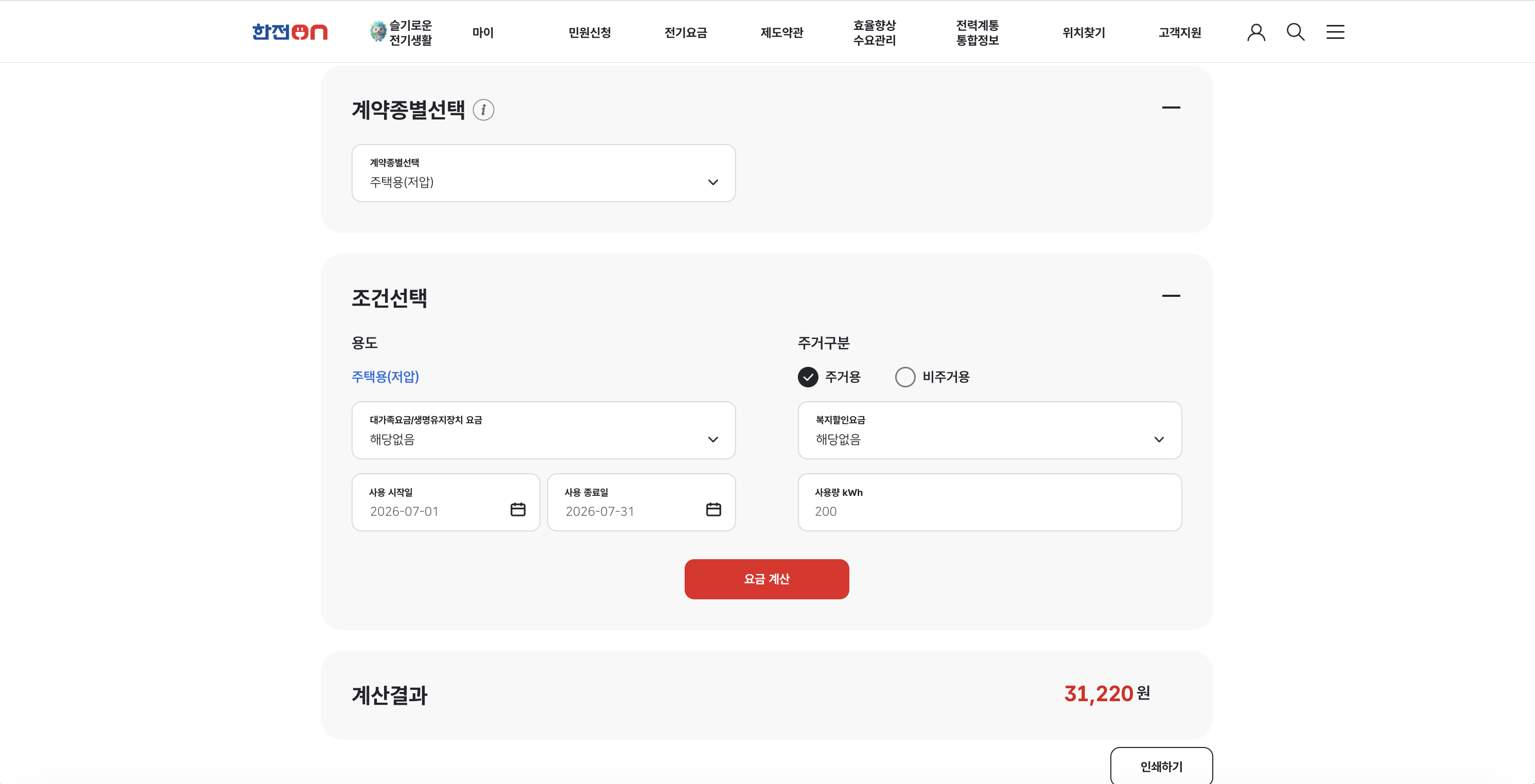The height and width of the screenshot is (784, 1535).
Task: Expand the 복지할인요금 dropdown
Action: (x=989, y=431)
